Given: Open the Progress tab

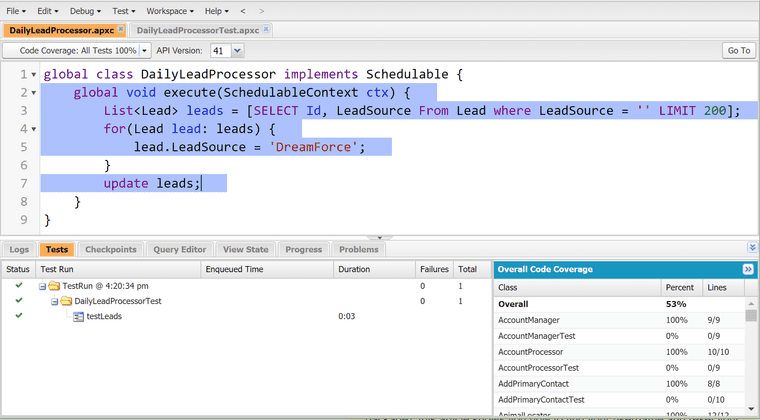Looking at the screenshot, I should point(303,249).
